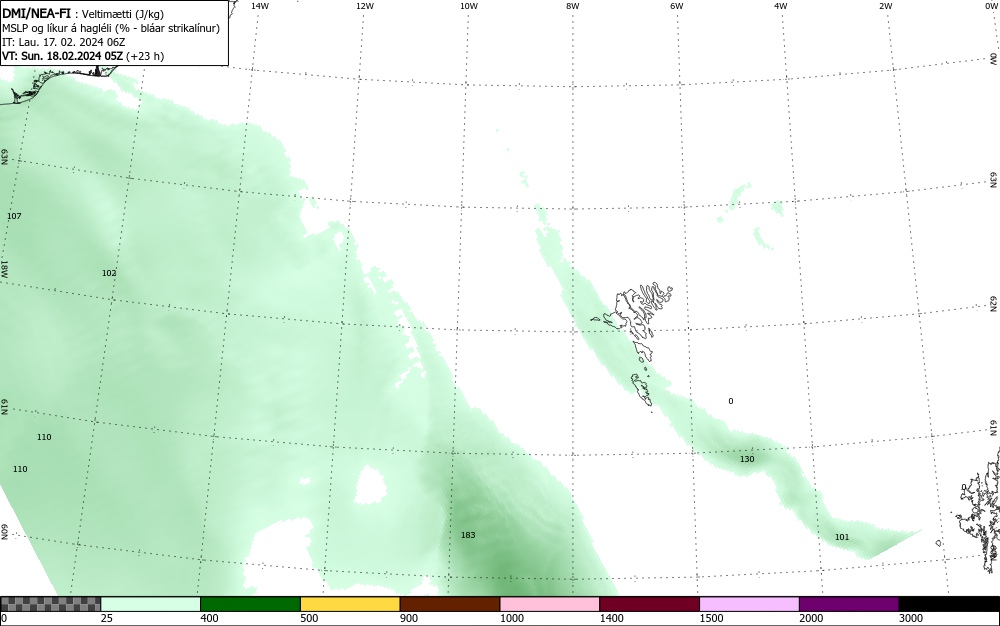Click the 107 value label on the map
Image resolution: width=1000 pixels, height=626 pixels.
pos(14,216)
